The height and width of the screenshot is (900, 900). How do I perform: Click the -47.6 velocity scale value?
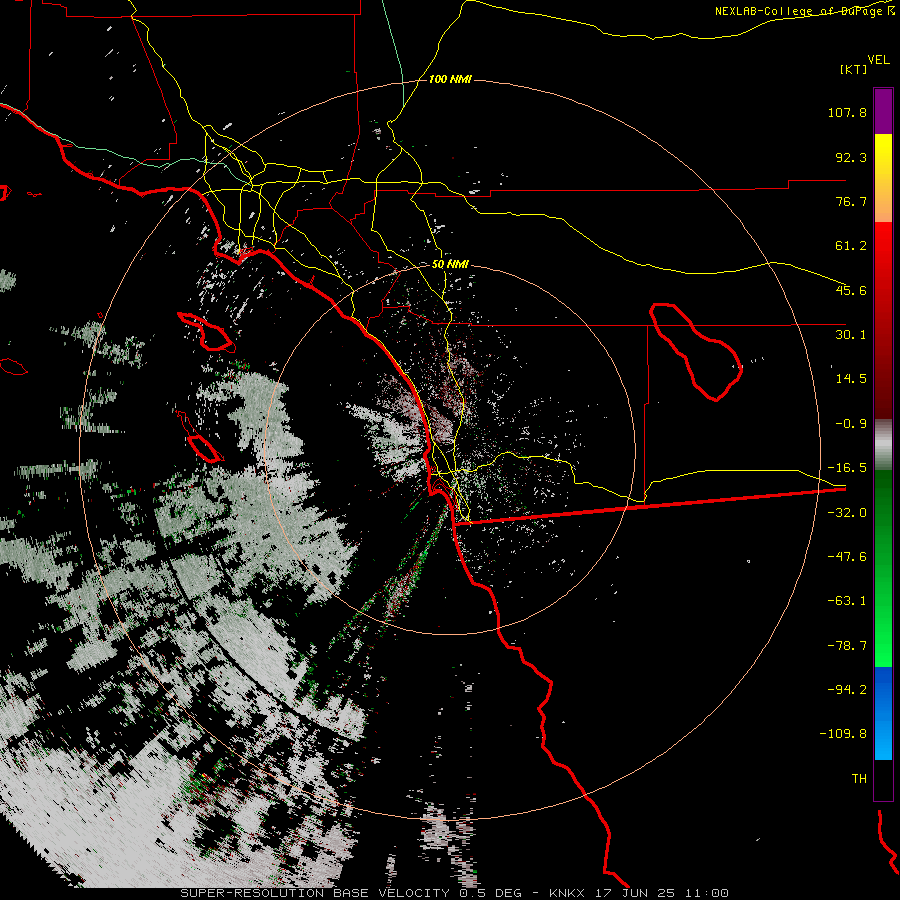coord(847,557)
